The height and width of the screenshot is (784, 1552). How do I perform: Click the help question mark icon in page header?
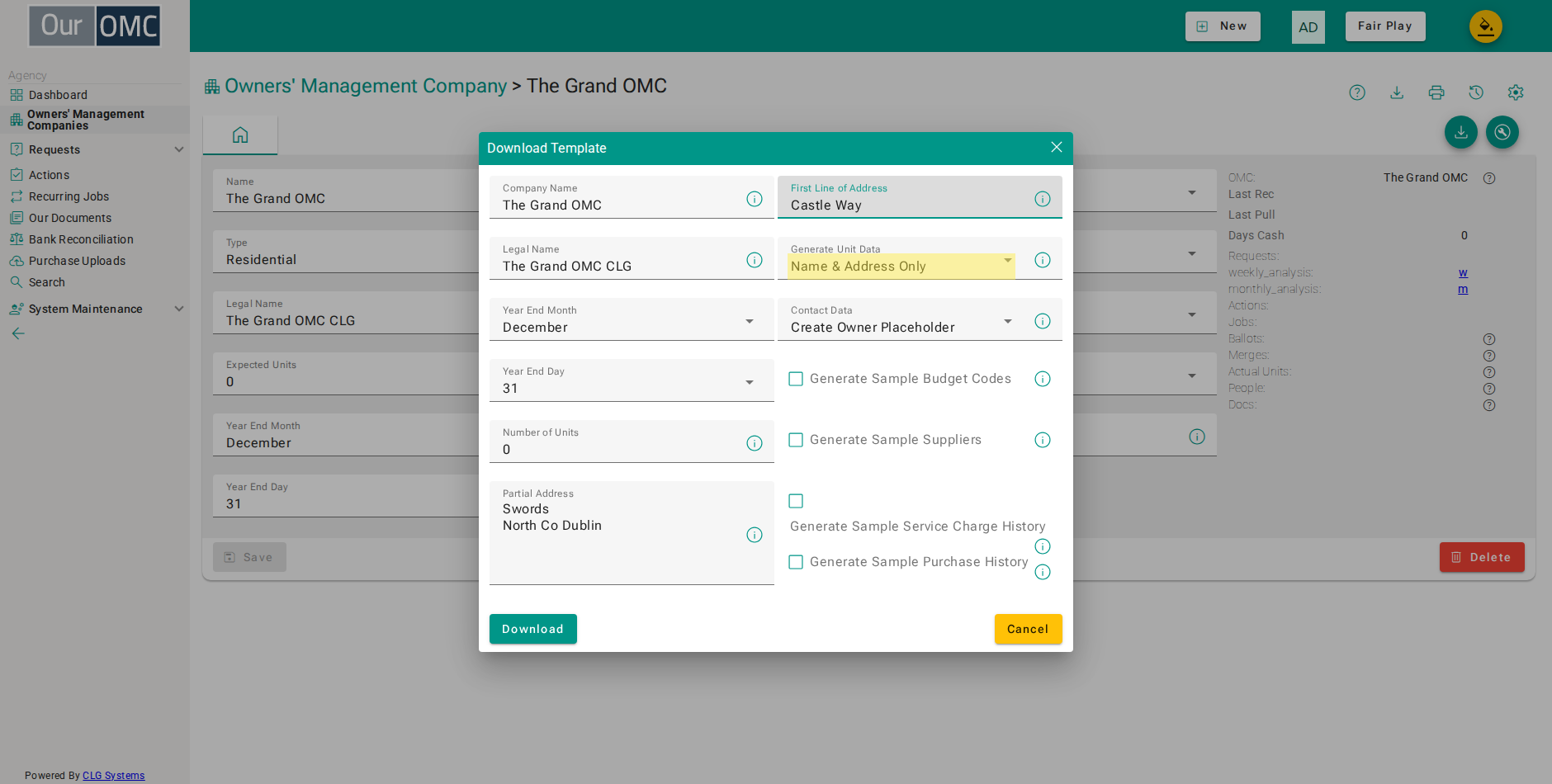pyautogui.click(x=1357, y=92)
